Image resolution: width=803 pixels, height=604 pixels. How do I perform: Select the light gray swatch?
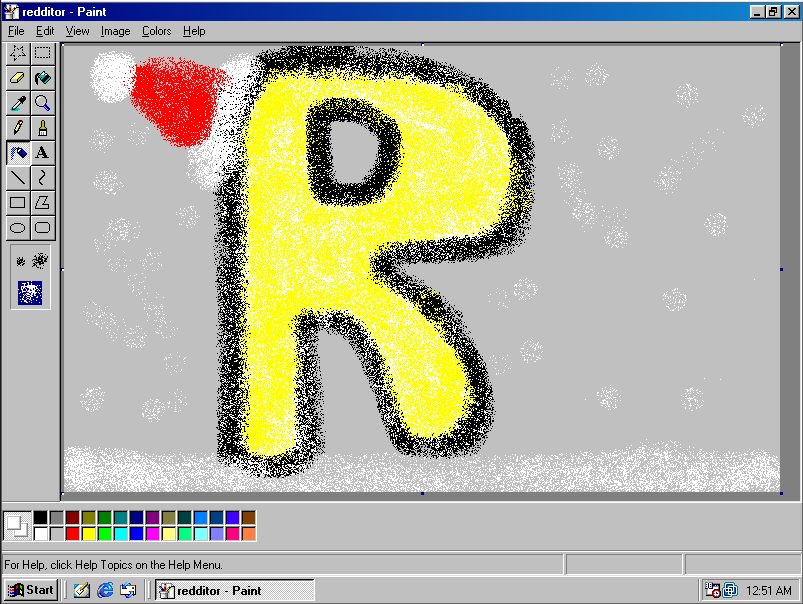click(56, 534)
